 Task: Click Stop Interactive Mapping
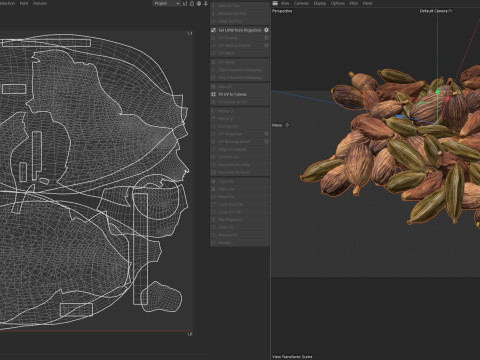point(240,78)
